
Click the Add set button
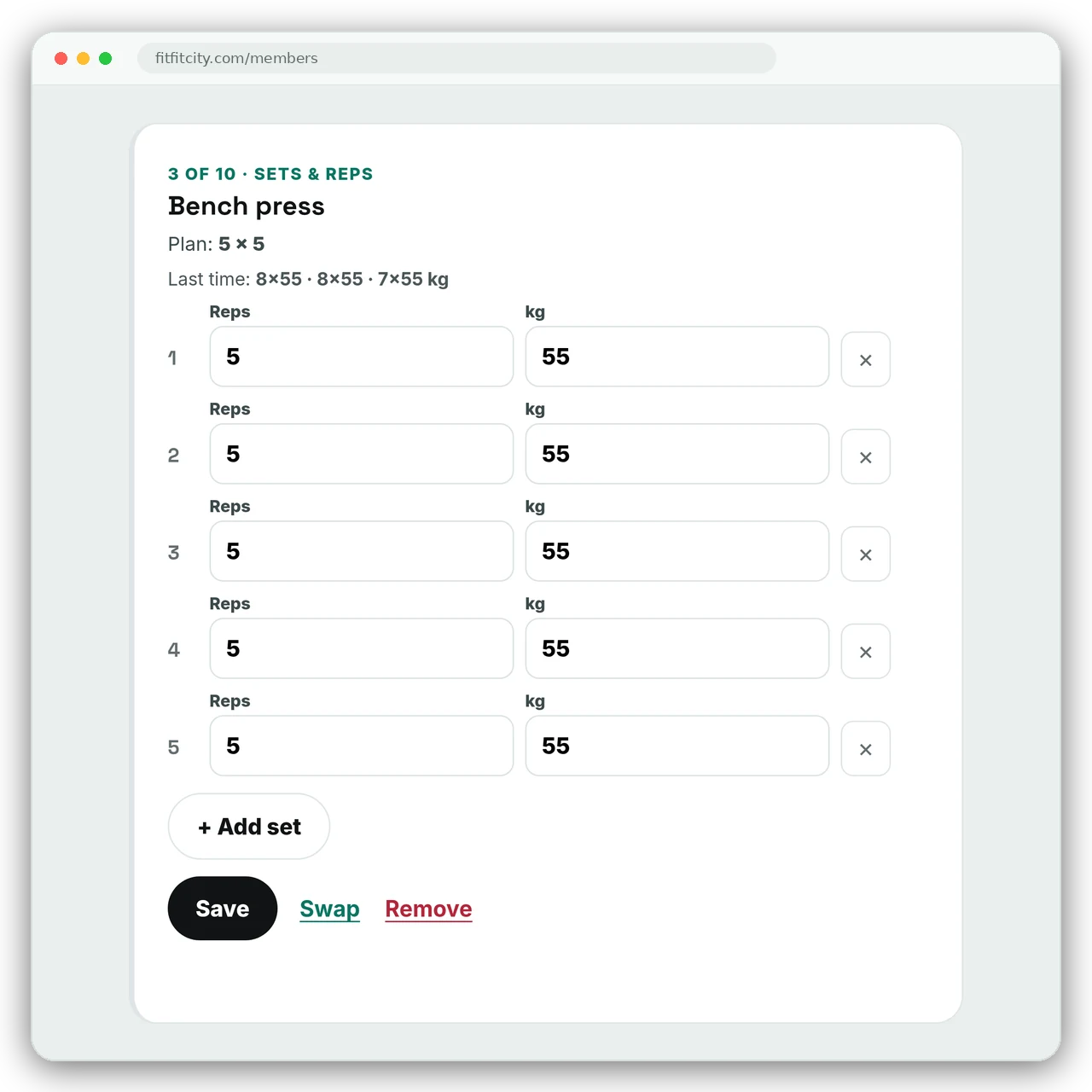249,827
